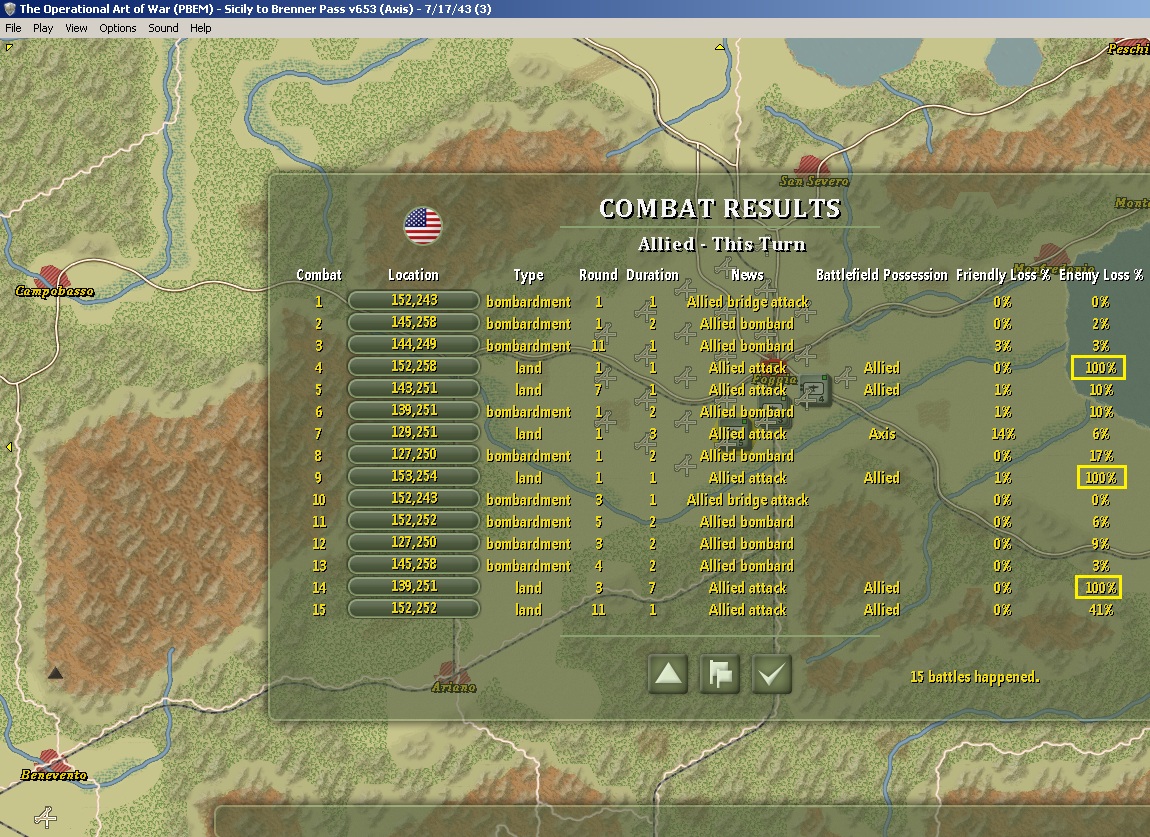Click the Friendly Loss % column header

[x=1003, y=275]
